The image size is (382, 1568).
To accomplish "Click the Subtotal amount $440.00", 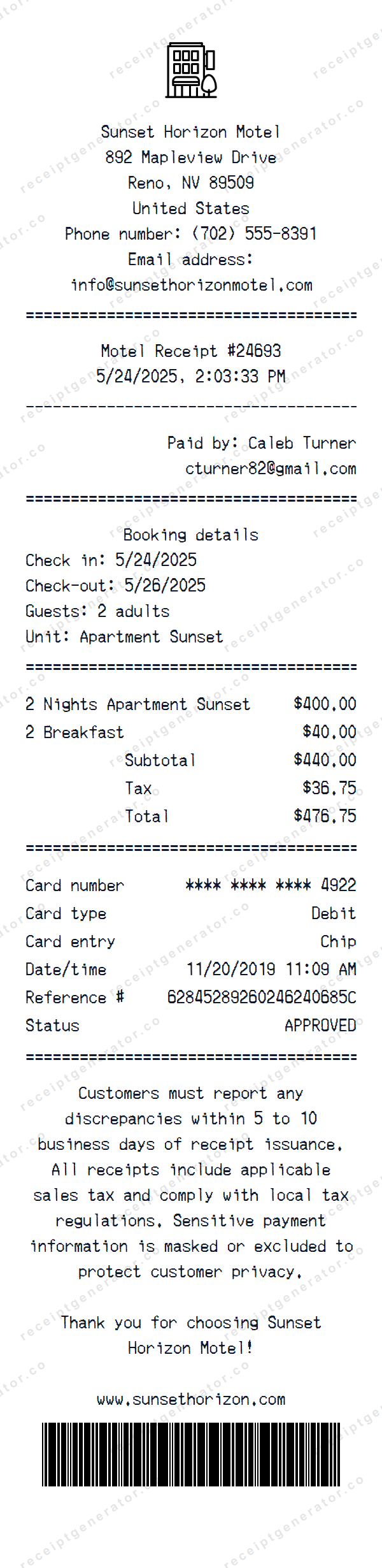I will pyautogui.click(x=325, y=760).
